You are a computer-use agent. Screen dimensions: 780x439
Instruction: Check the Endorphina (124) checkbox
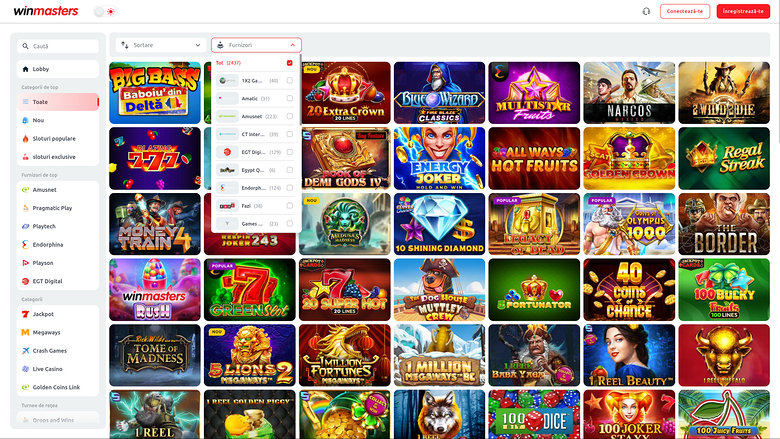pos(290,188)
